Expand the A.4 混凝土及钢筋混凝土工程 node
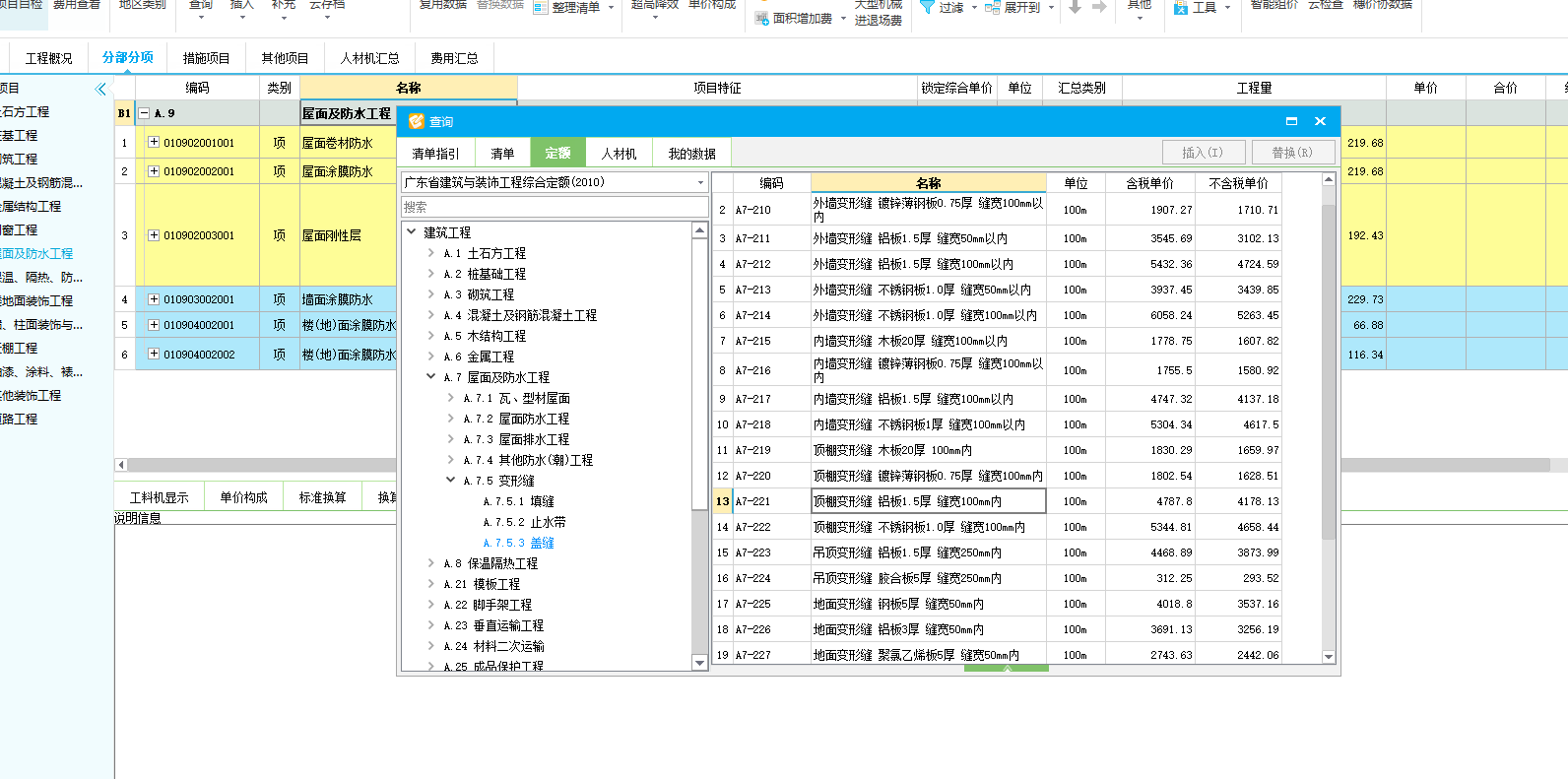Viewport: 1568px width, 779px height. coord(431,315)
